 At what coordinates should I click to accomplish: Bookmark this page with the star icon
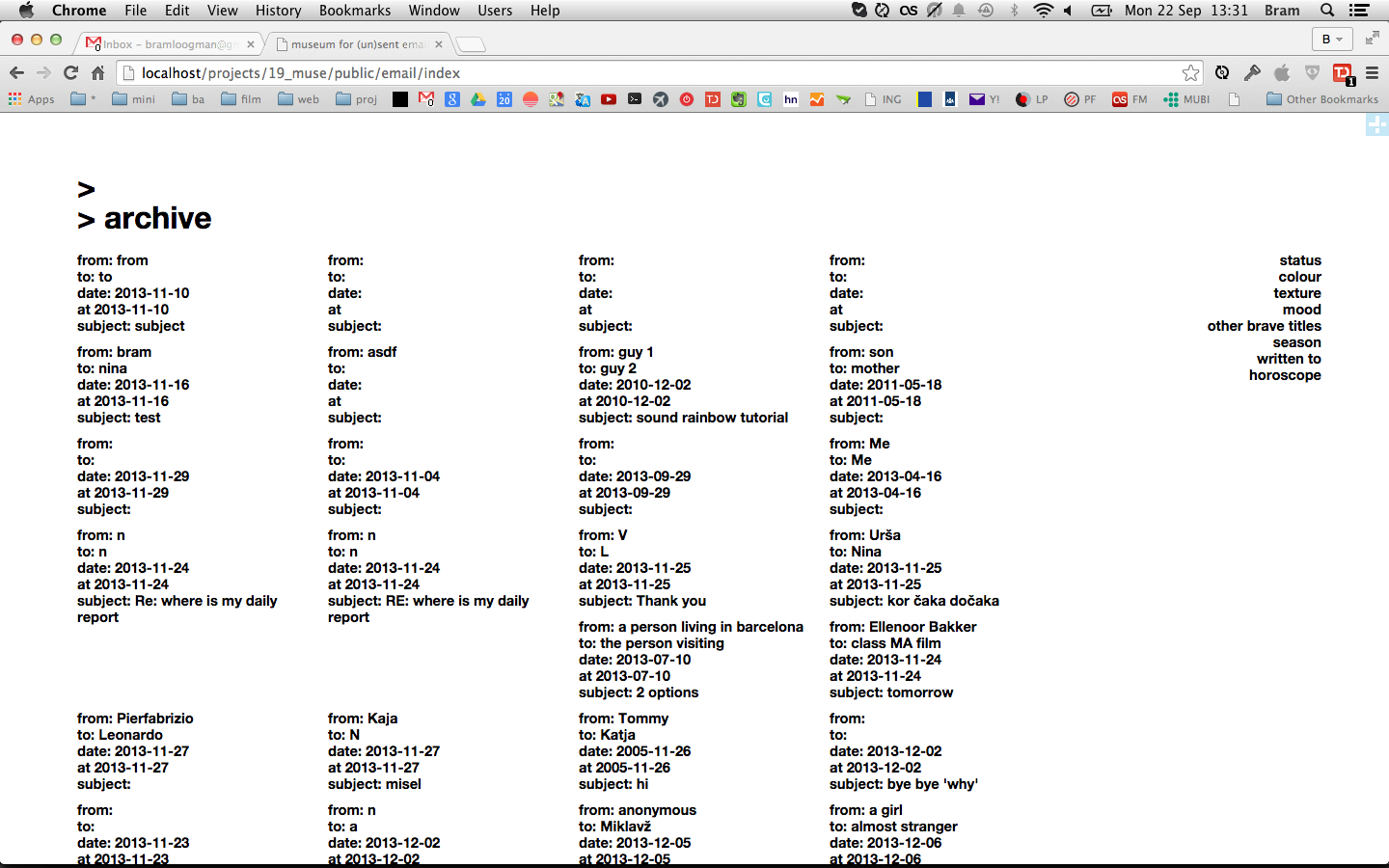click(1190, 73)
